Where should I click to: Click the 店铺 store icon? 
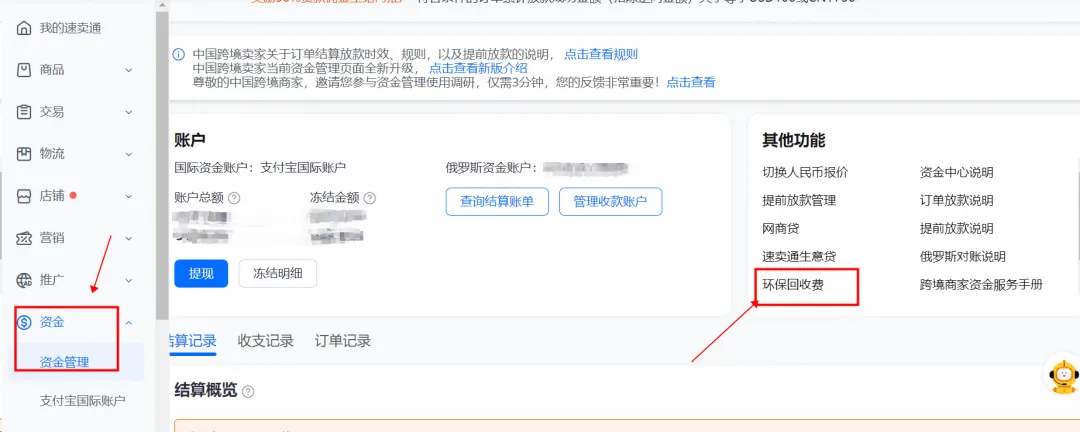[24, 196]
